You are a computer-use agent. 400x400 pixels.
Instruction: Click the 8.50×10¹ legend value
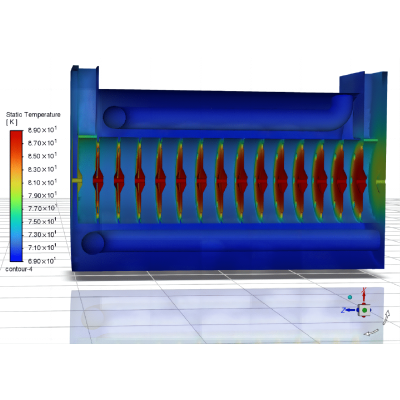coord(42,156)
